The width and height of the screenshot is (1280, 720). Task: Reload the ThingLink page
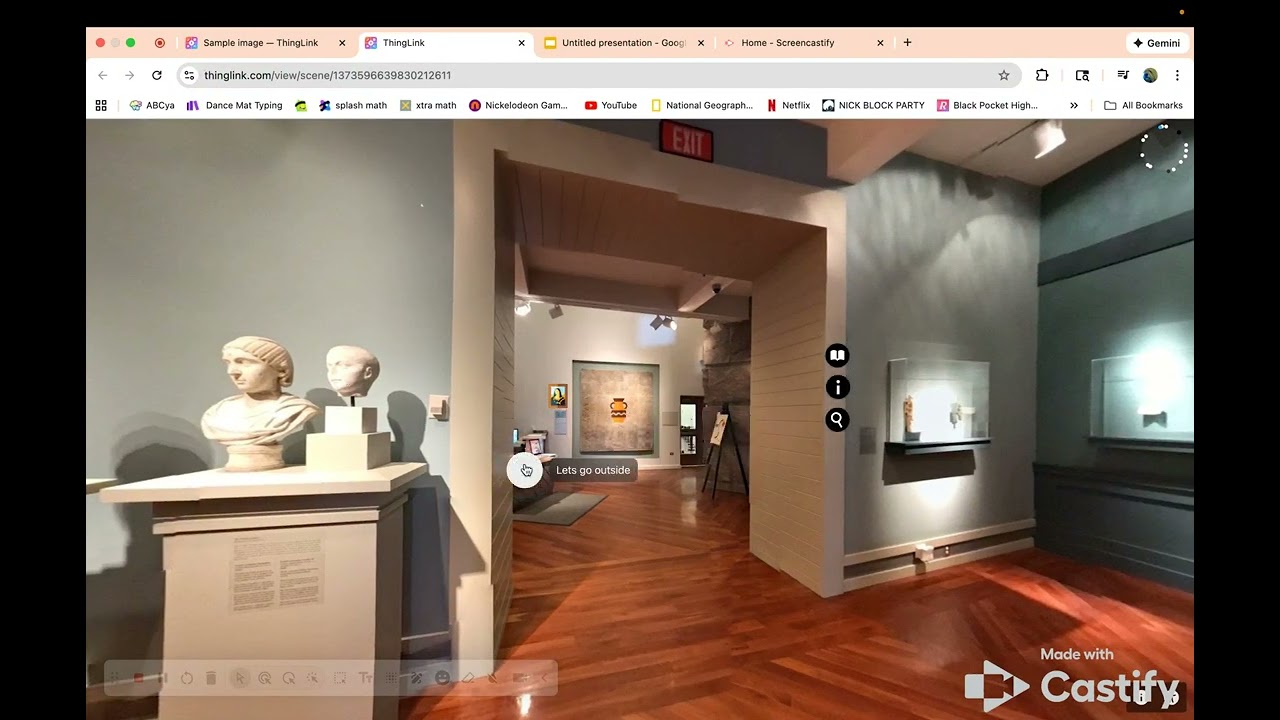157,75
